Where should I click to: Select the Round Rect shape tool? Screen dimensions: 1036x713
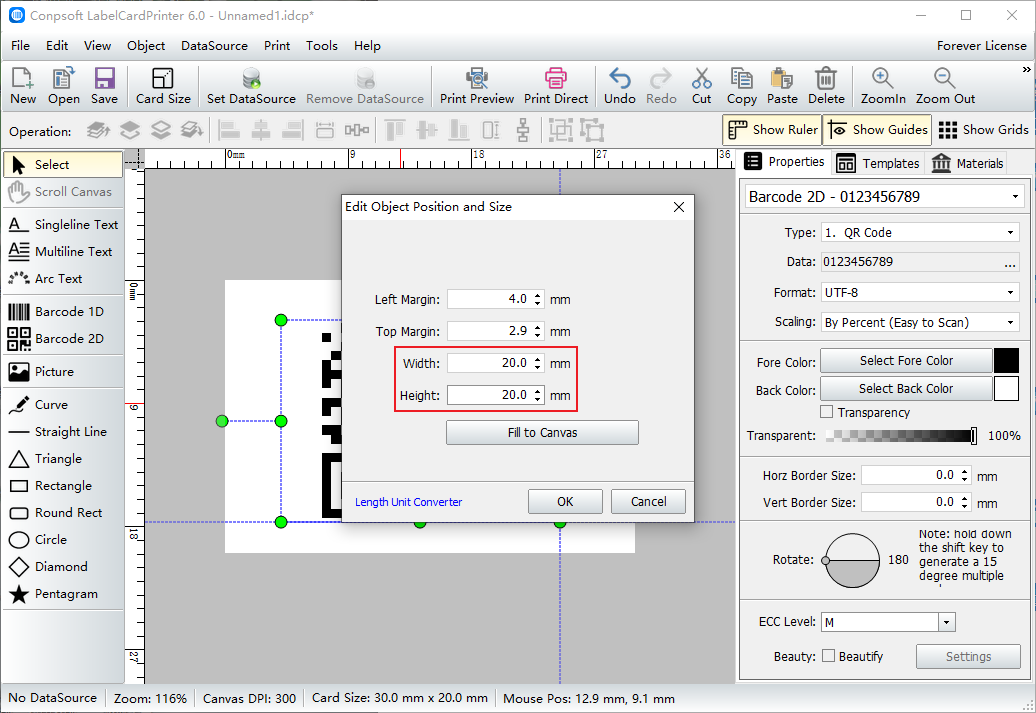(63, 513)
